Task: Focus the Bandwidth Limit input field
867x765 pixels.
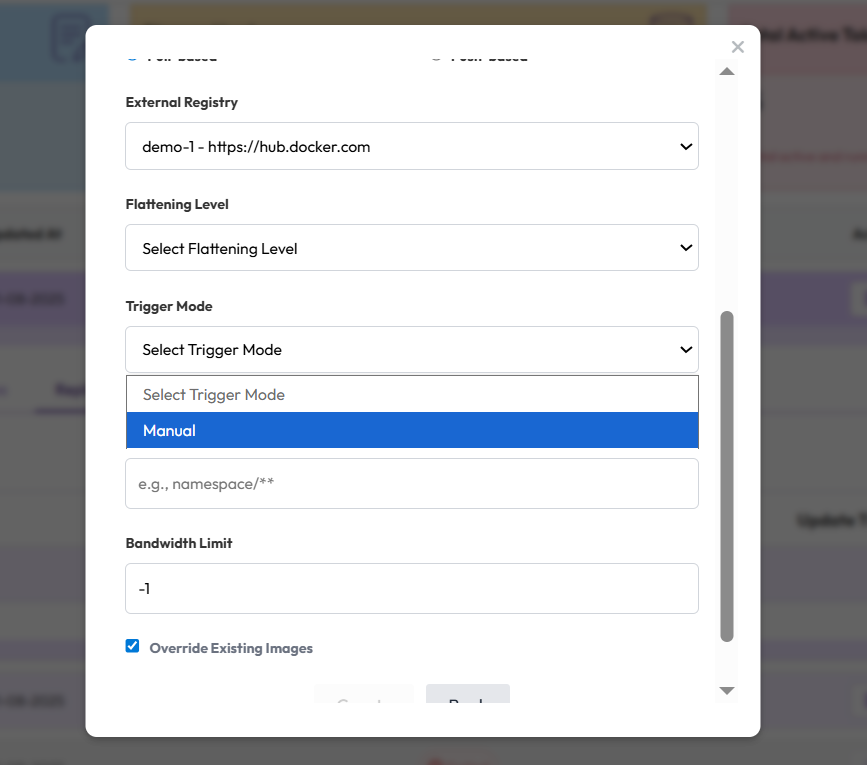Action: pyautogui.click(x=412, y=589)
